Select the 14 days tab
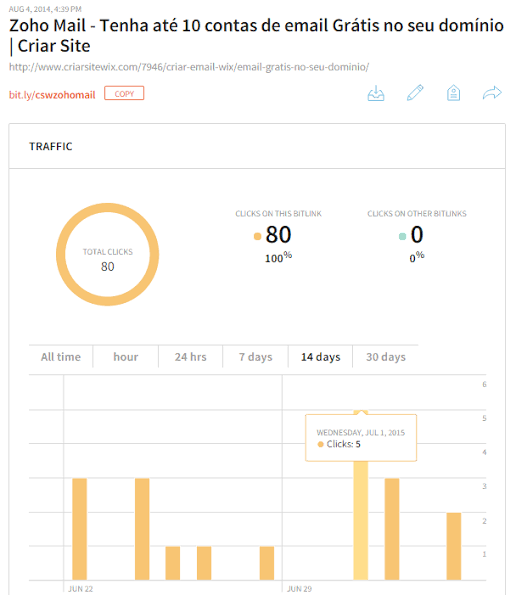Image resolution: width=516 pixels, height=595 pixels. tap(321, 357)
